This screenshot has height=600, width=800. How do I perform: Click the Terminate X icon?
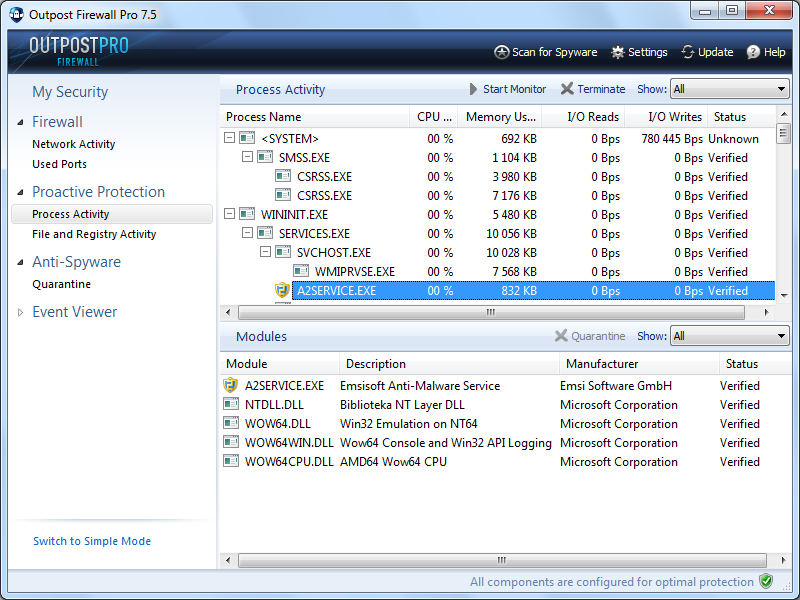[x=567, y=89]
